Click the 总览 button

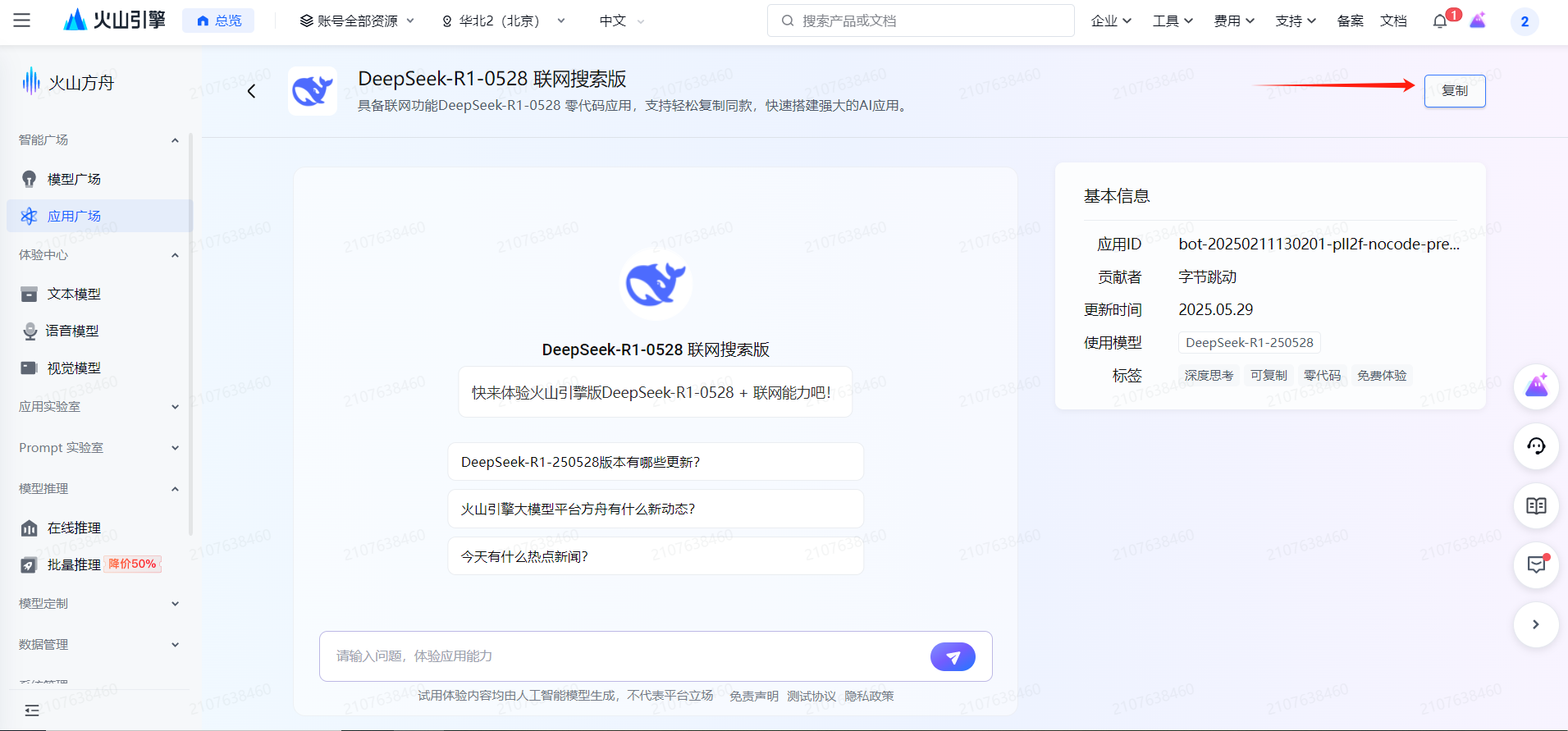click(x=218, y=21)
